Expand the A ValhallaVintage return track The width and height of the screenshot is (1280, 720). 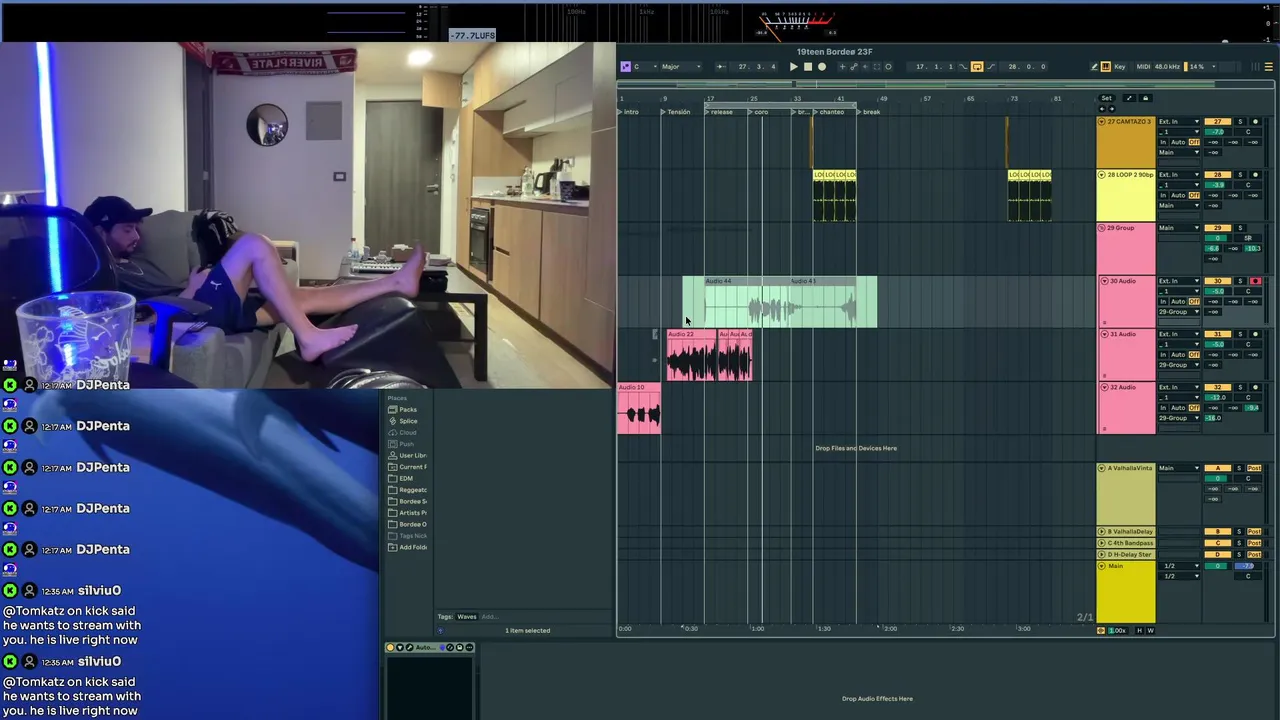[1101, 468]
